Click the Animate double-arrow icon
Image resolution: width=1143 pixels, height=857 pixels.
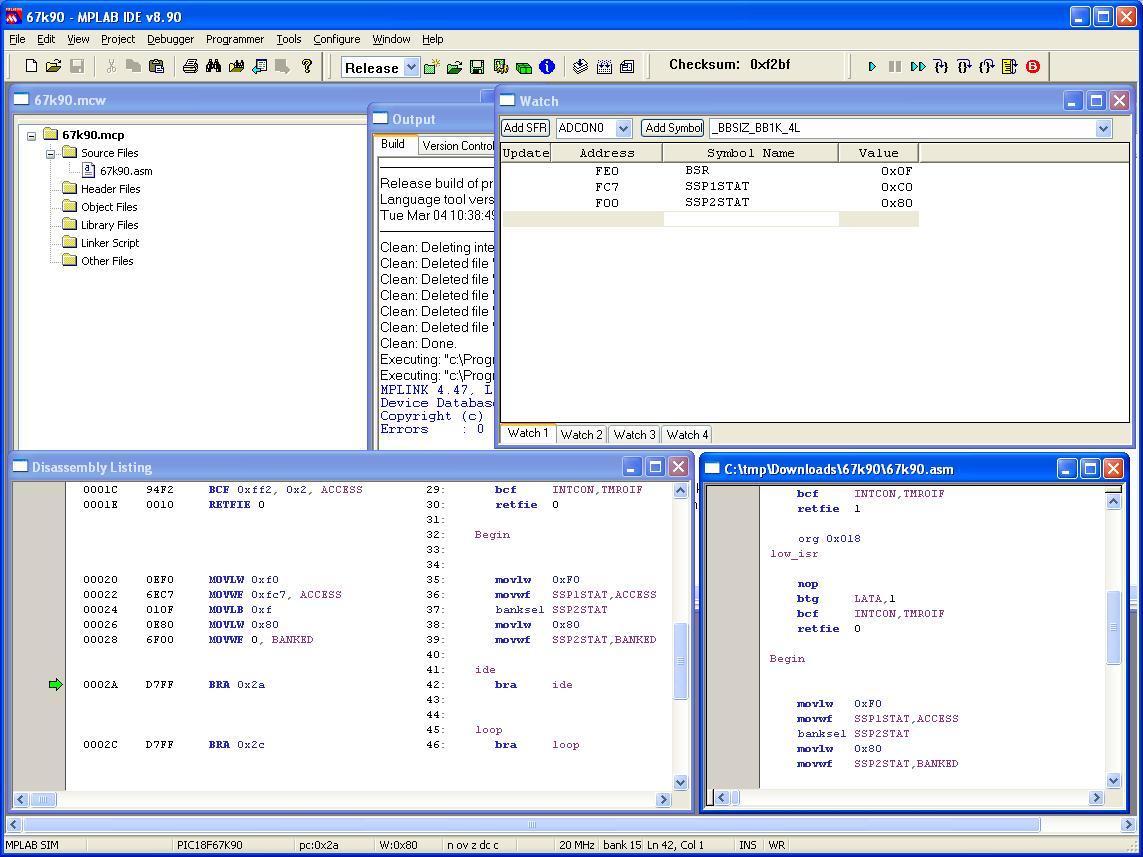pyautogui.click(x=917, y=67)
